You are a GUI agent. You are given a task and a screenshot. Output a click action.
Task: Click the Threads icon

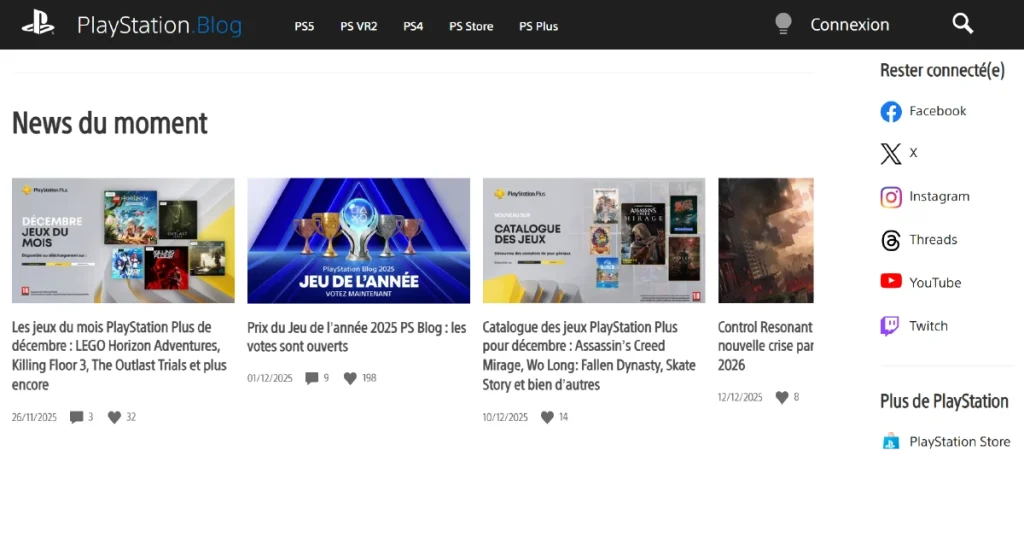891,240
